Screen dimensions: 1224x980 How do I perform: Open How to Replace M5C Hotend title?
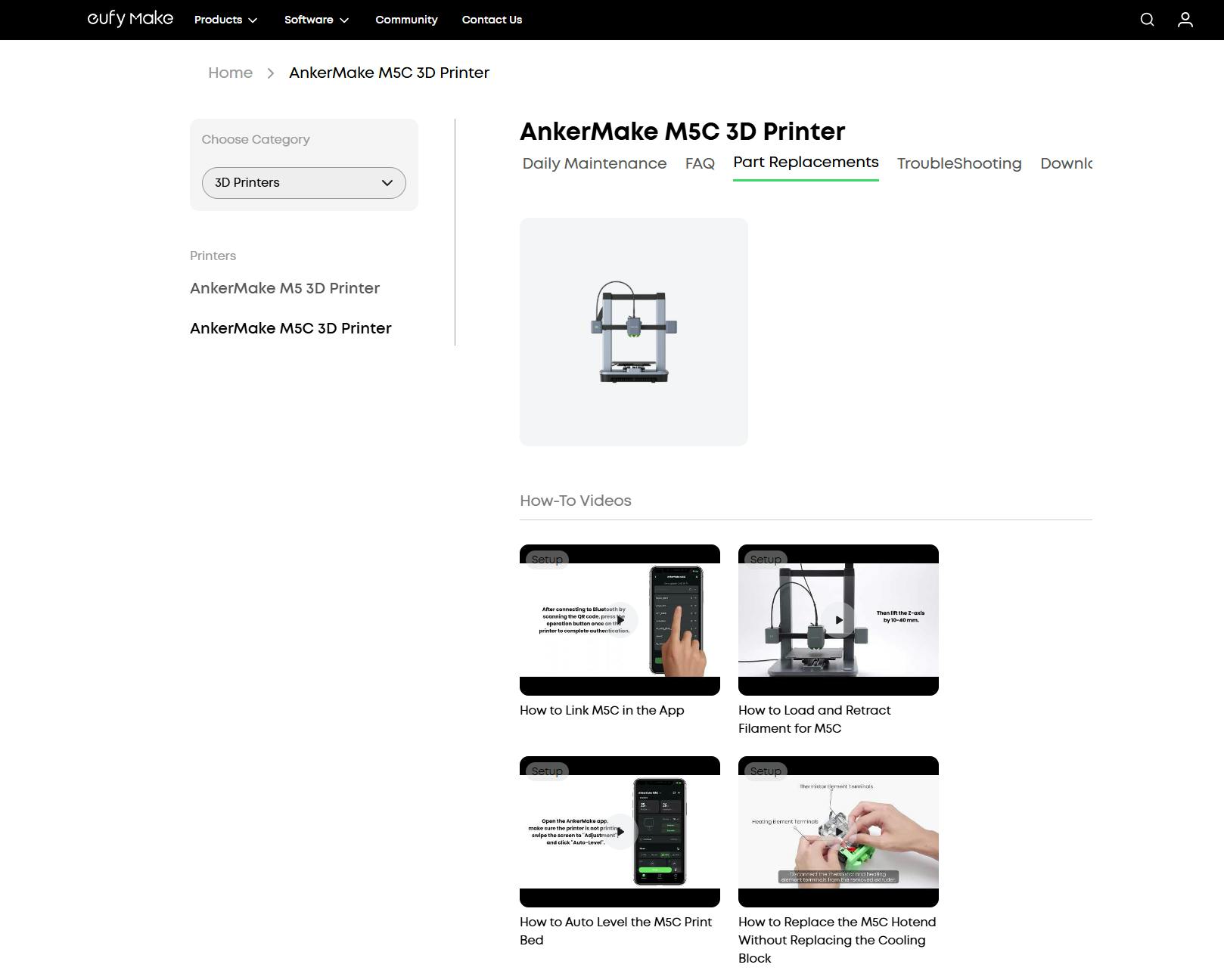pyautogui.click(x=837, y=940)
